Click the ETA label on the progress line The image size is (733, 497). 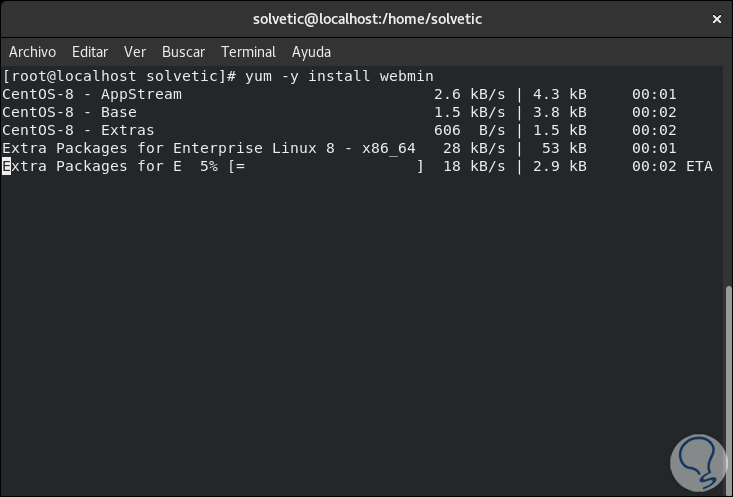pos(699,166)
